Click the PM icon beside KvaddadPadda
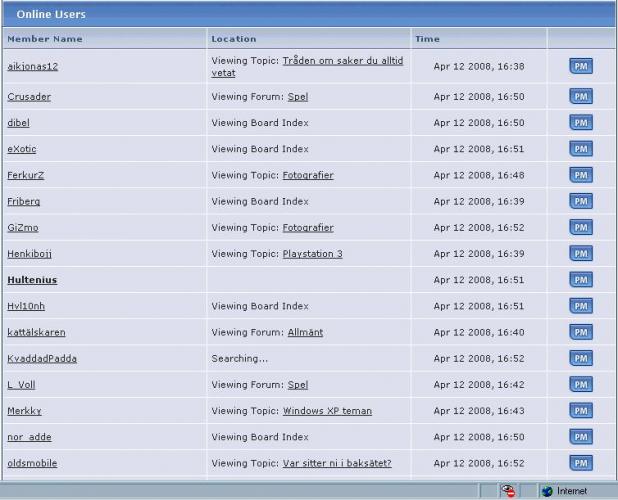 580,358
